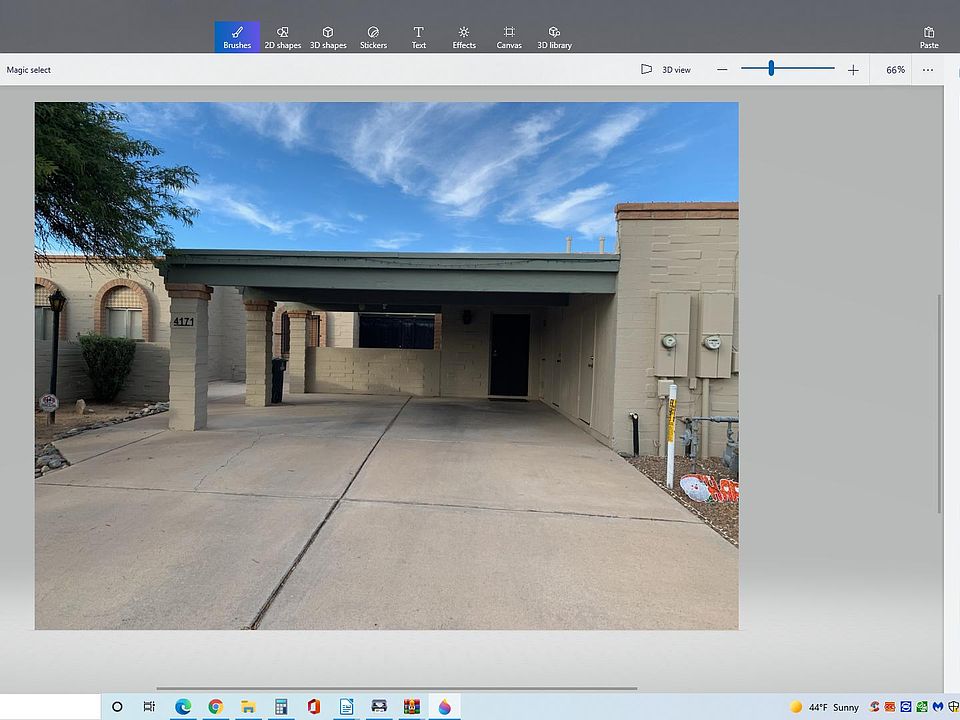Open the Effects panel
Viewport: 960px width, 720px height.
pyautogui.click(x=464, y=37)
